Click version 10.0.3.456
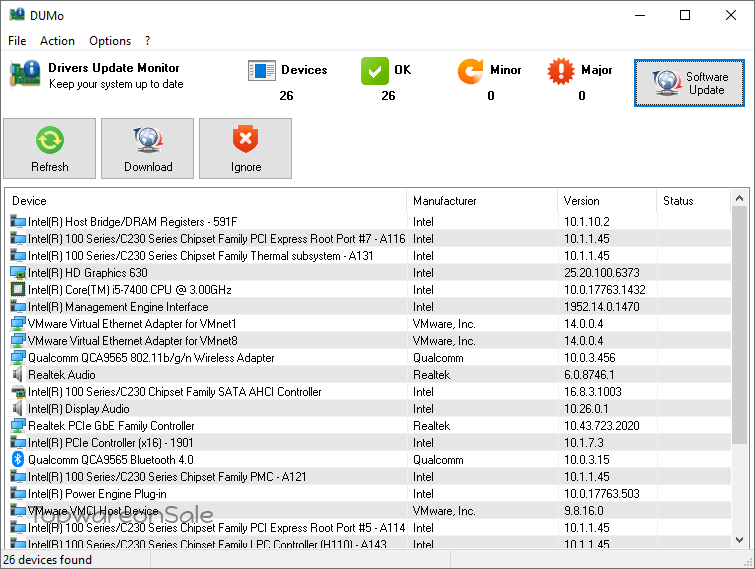 tap(590, 358)
